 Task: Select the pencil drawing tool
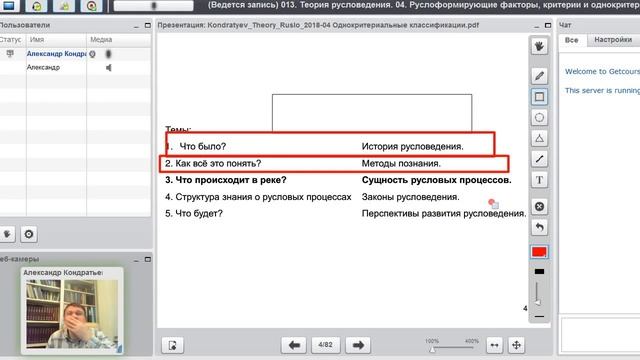coord(539,76)
